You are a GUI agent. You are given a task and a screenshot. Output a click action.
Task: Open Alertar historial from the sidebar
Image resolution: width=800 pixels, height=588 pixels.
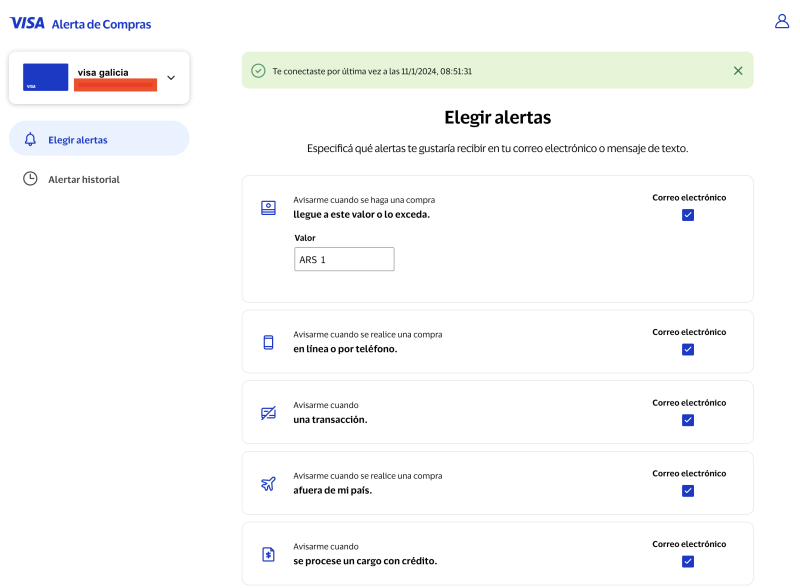84,179
